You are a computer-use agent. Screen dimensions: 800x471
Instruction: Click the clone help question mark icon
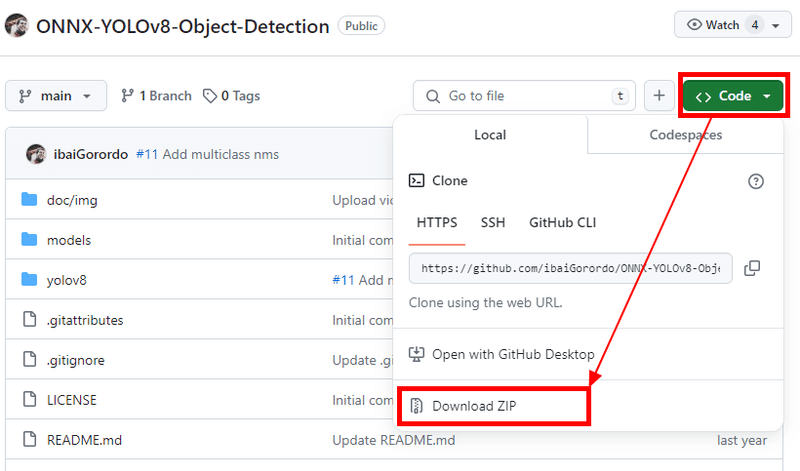click(x=756, y=181)
